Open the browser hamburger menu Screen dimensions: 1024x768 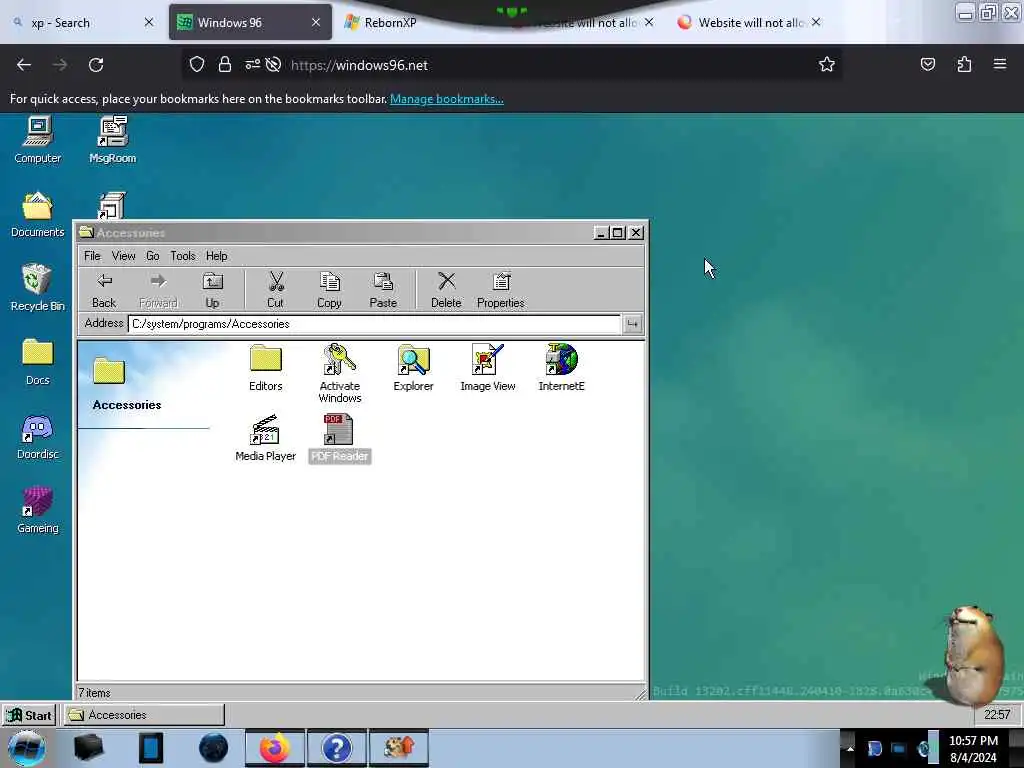(1000, 64)
